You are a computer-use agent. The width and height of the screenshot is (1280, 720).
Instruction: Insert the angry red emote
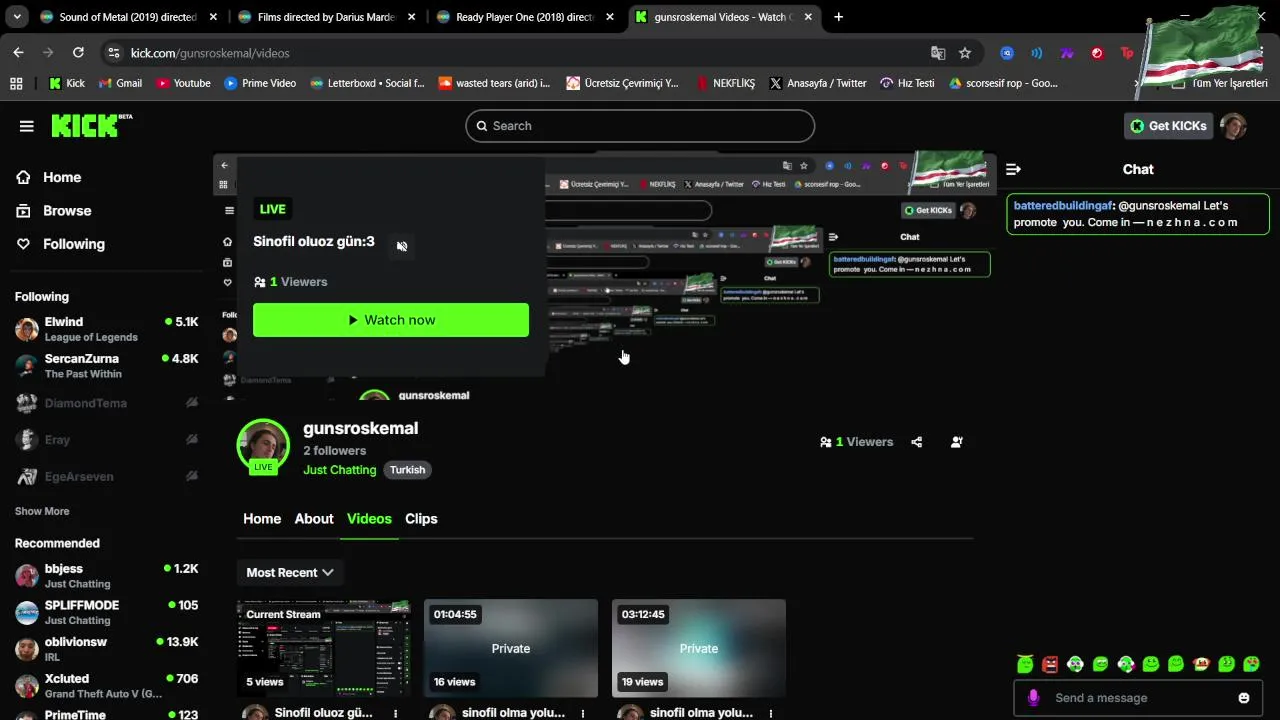pos(1050,664)
